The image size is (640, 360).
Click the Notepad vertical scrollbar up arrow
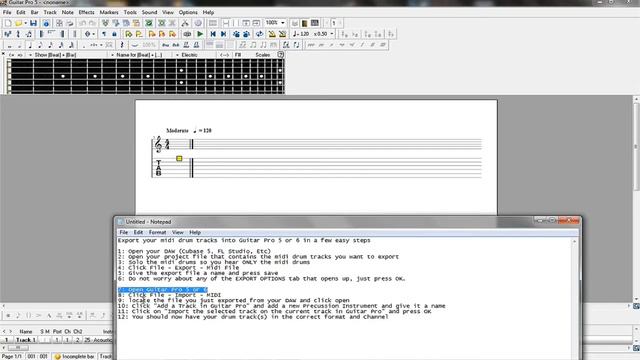pyautogui.click(x=574, y=242)
